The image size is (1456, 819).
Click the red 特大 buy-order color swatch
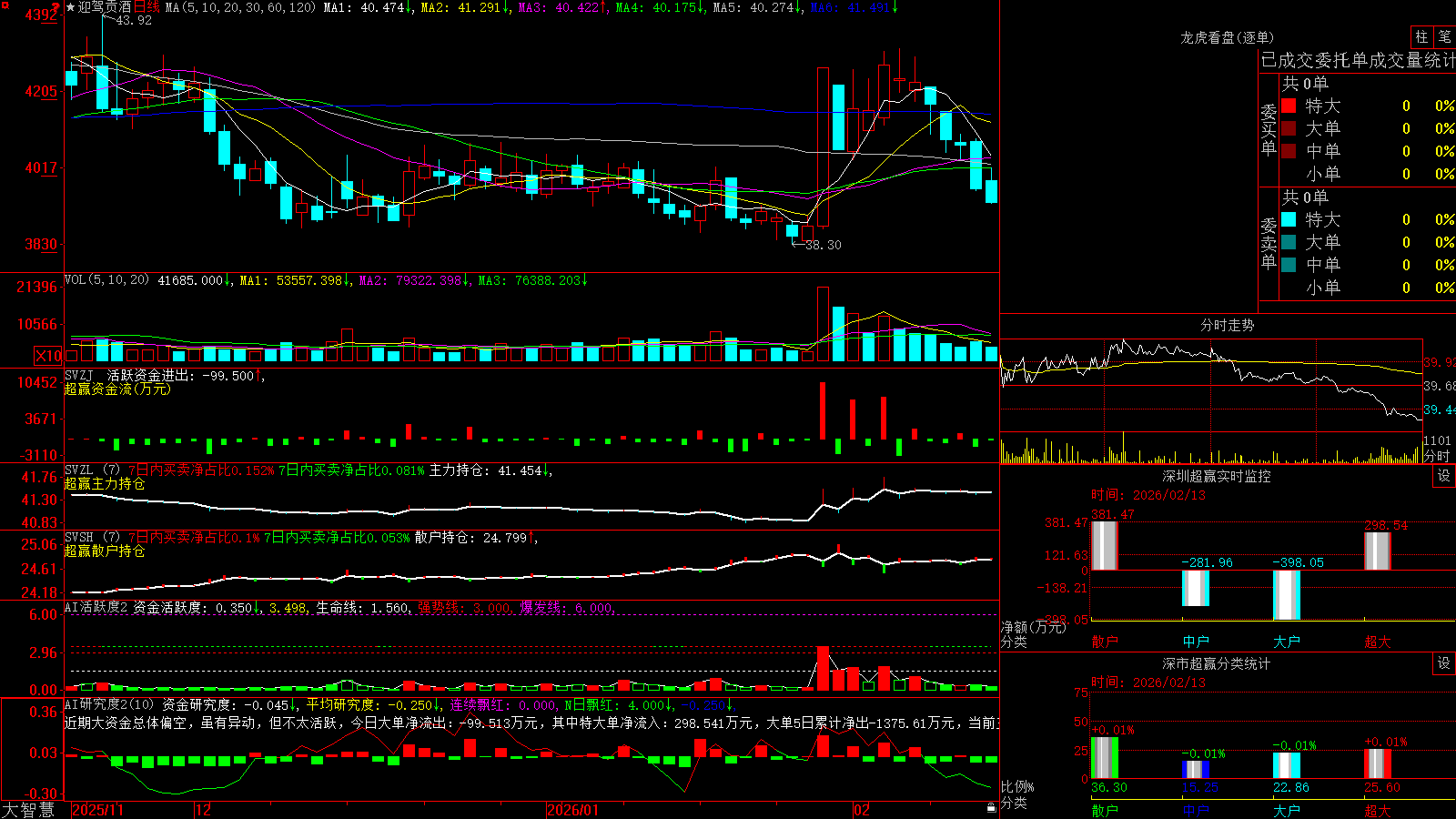[1289, 106]
